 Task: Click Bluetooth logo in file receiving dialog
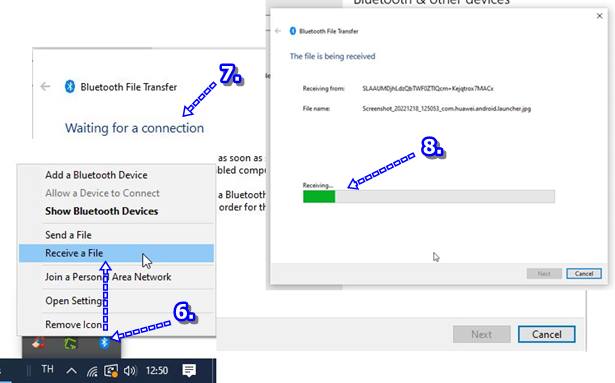click(x=293, y=31)
